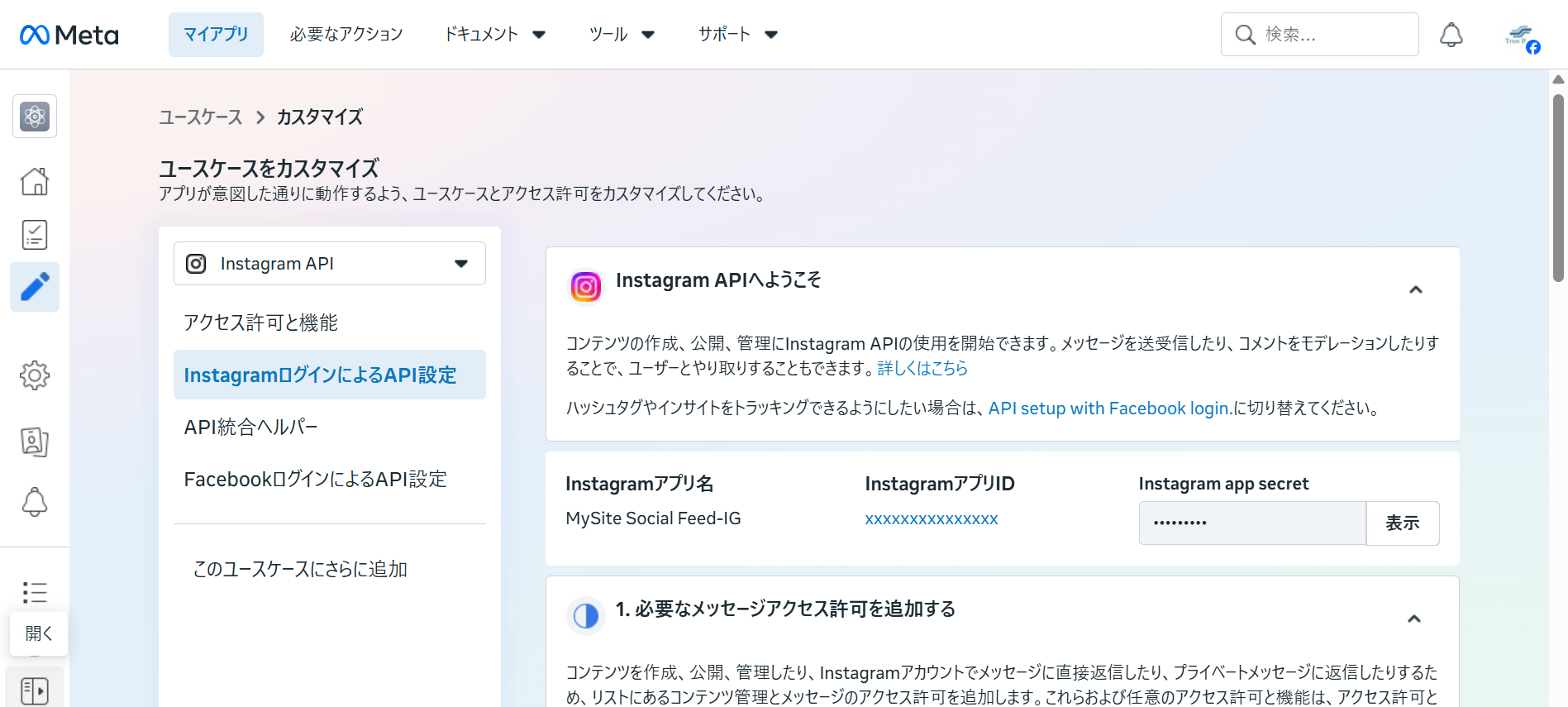Collapse the Instagram APIへようこそ section
The width and height of the screenshot is (1568, 707).
pyautogui.click(x=1416, y=289)
